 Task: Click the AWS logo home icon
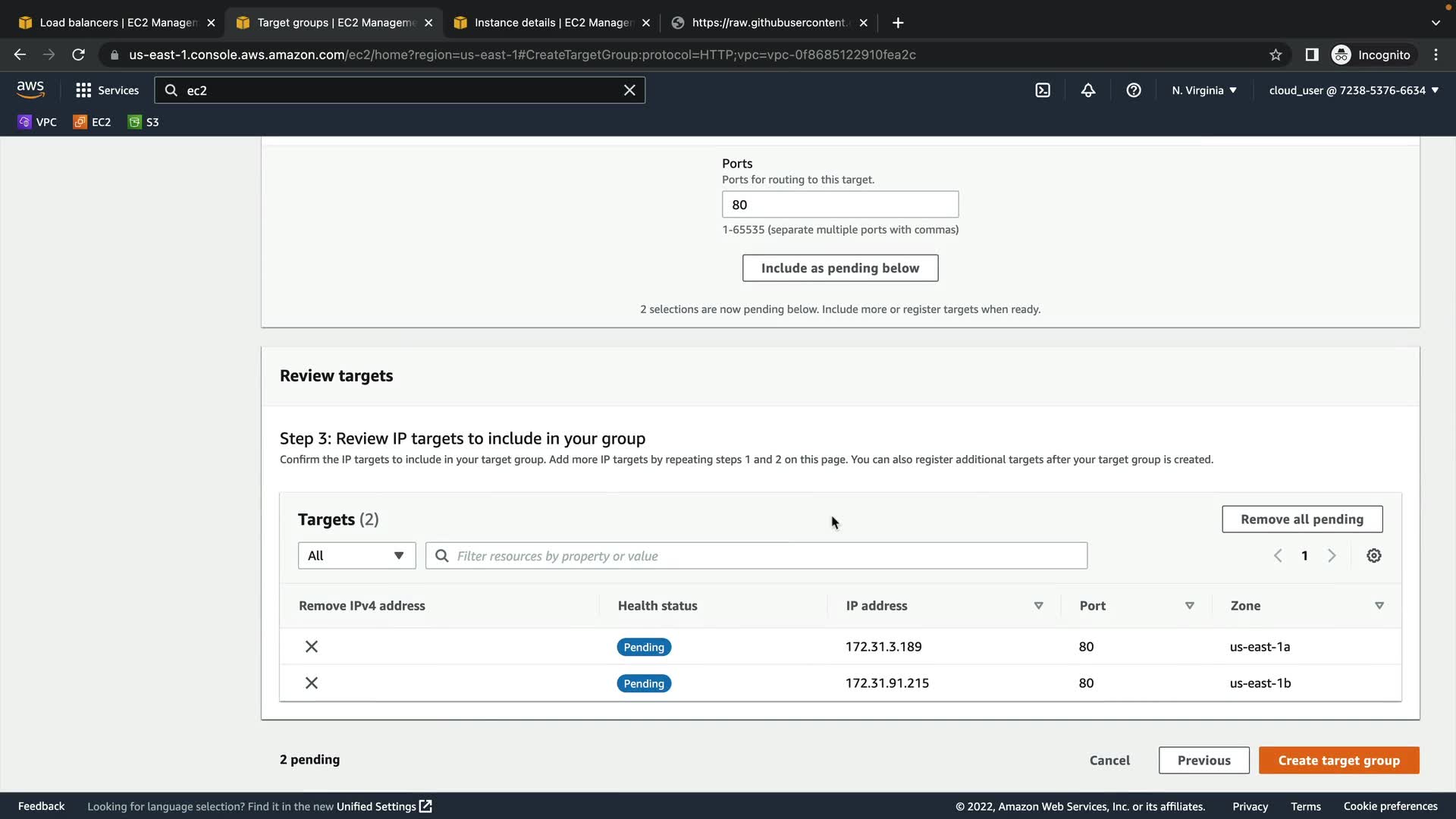pyautogui.click(x=30, y=89)
